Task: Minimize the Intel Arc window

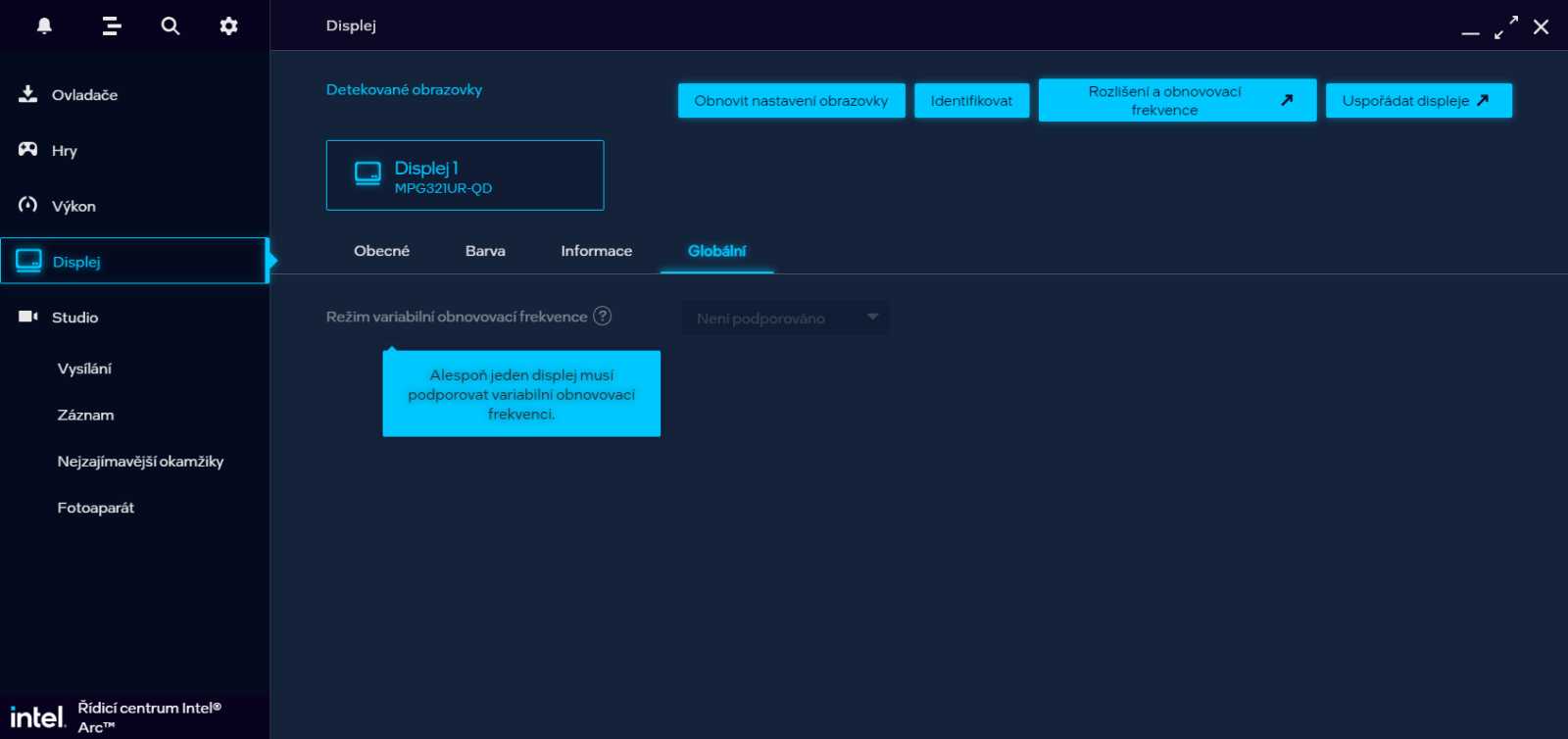Action: [1470, 32]
